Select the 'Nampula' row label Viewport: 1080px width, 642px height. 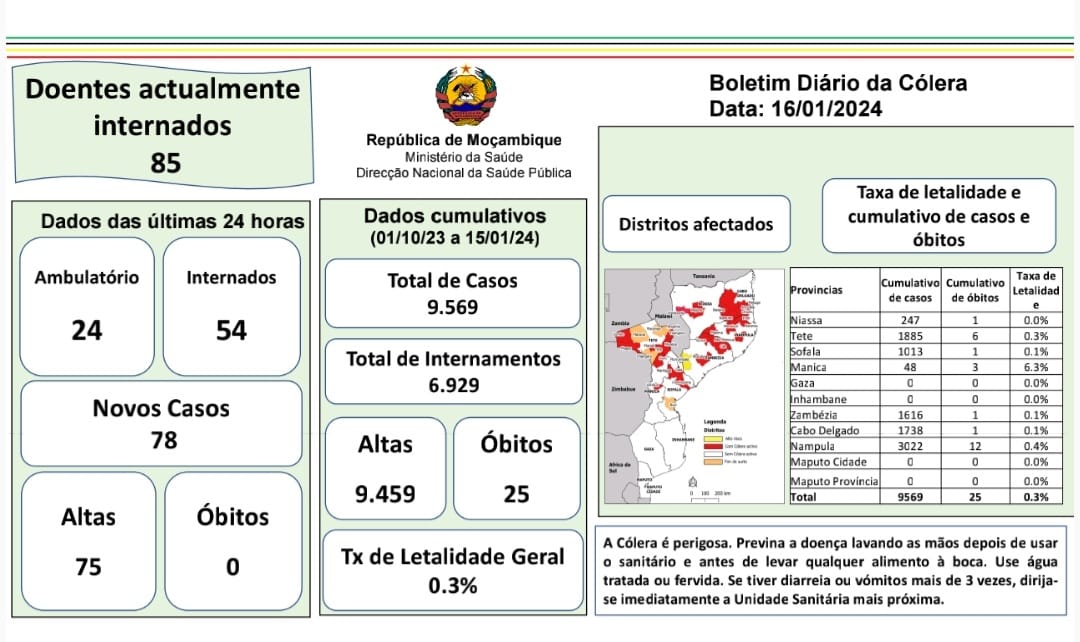coord(812,446)
